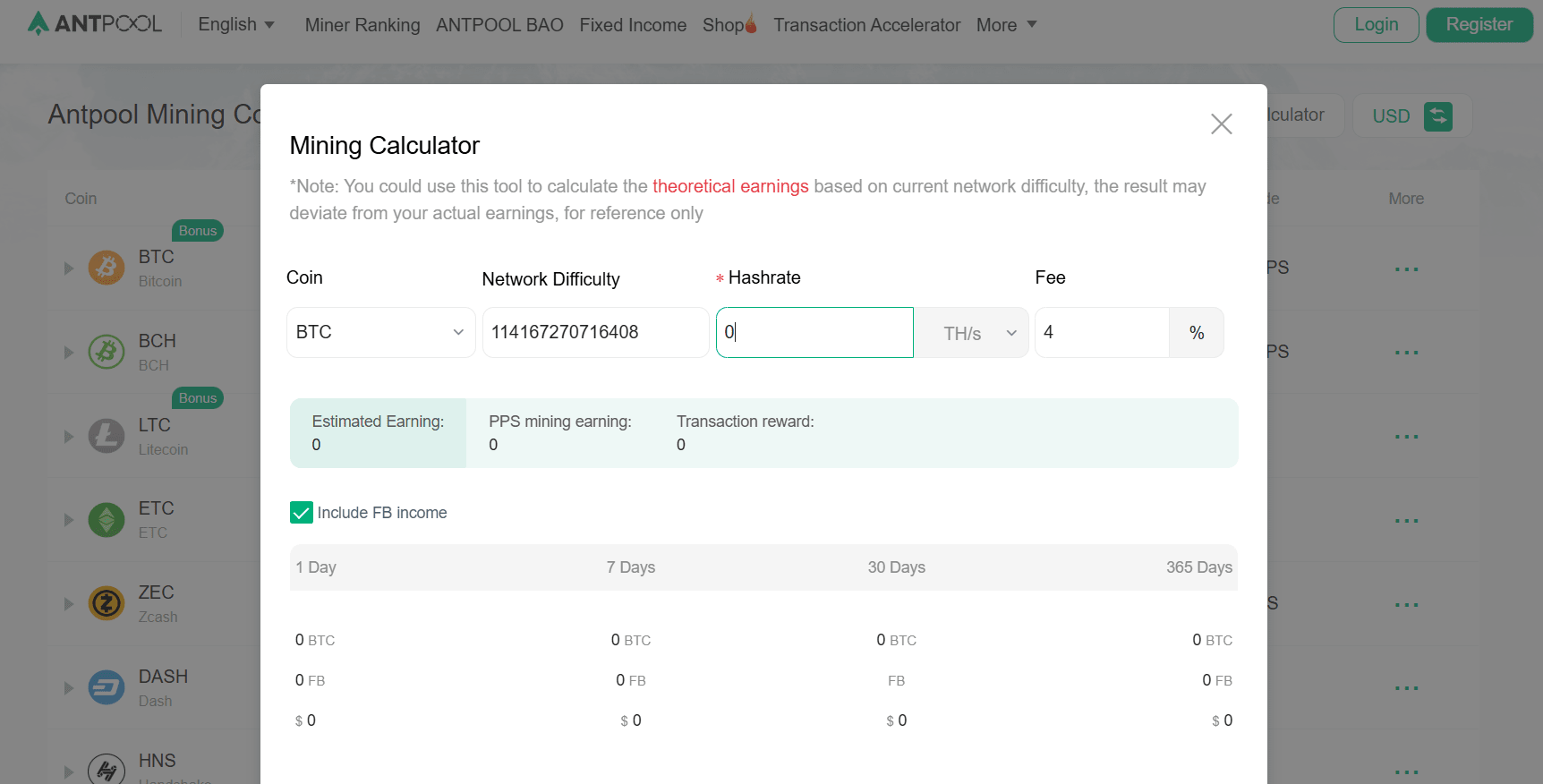Expand the ETC coin row
The image size is (1543, 784).
69,520
